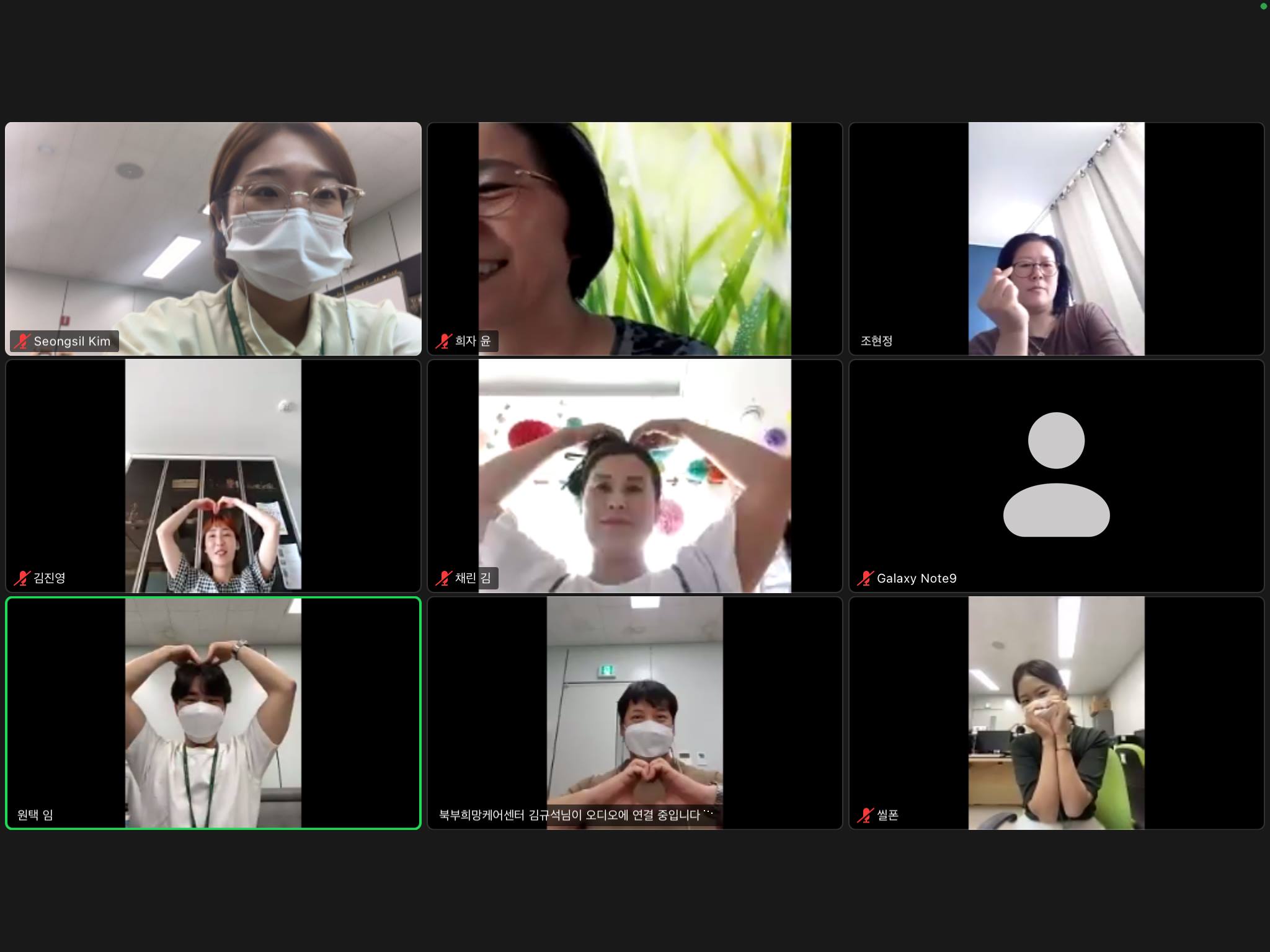Open the active speaker video with green border
This screenshot has width=1270, height=952.
(x=213, y=713)
